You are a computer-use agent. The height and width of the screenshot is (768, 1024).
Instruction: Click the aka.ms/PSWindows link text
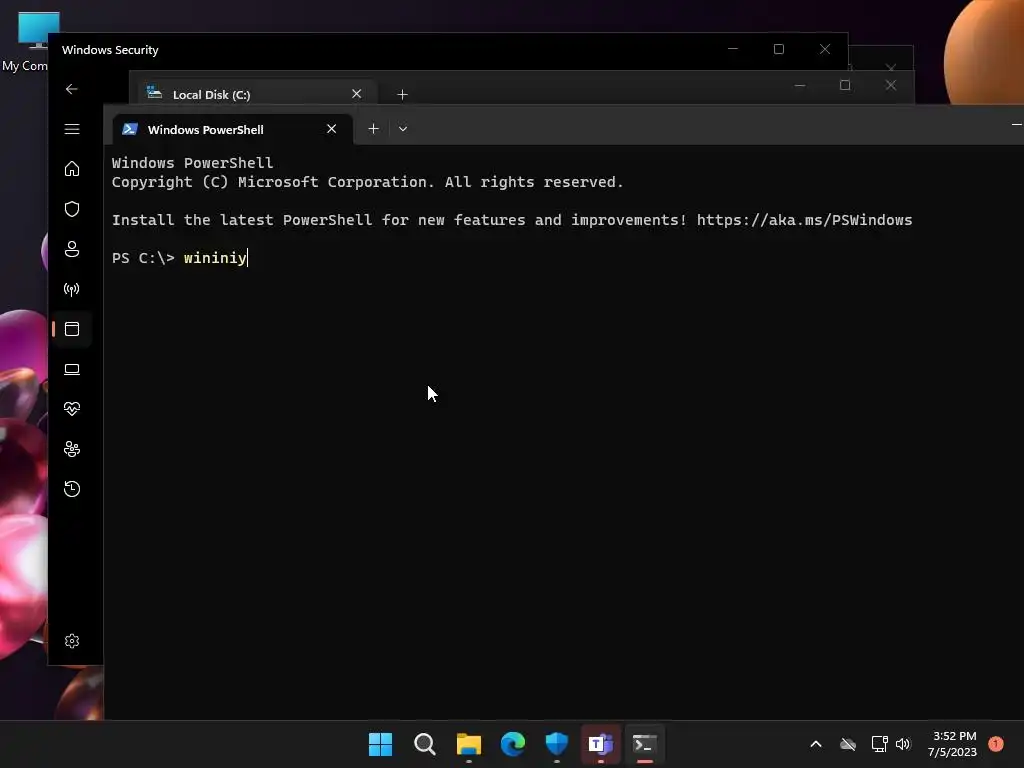point(804,220)
